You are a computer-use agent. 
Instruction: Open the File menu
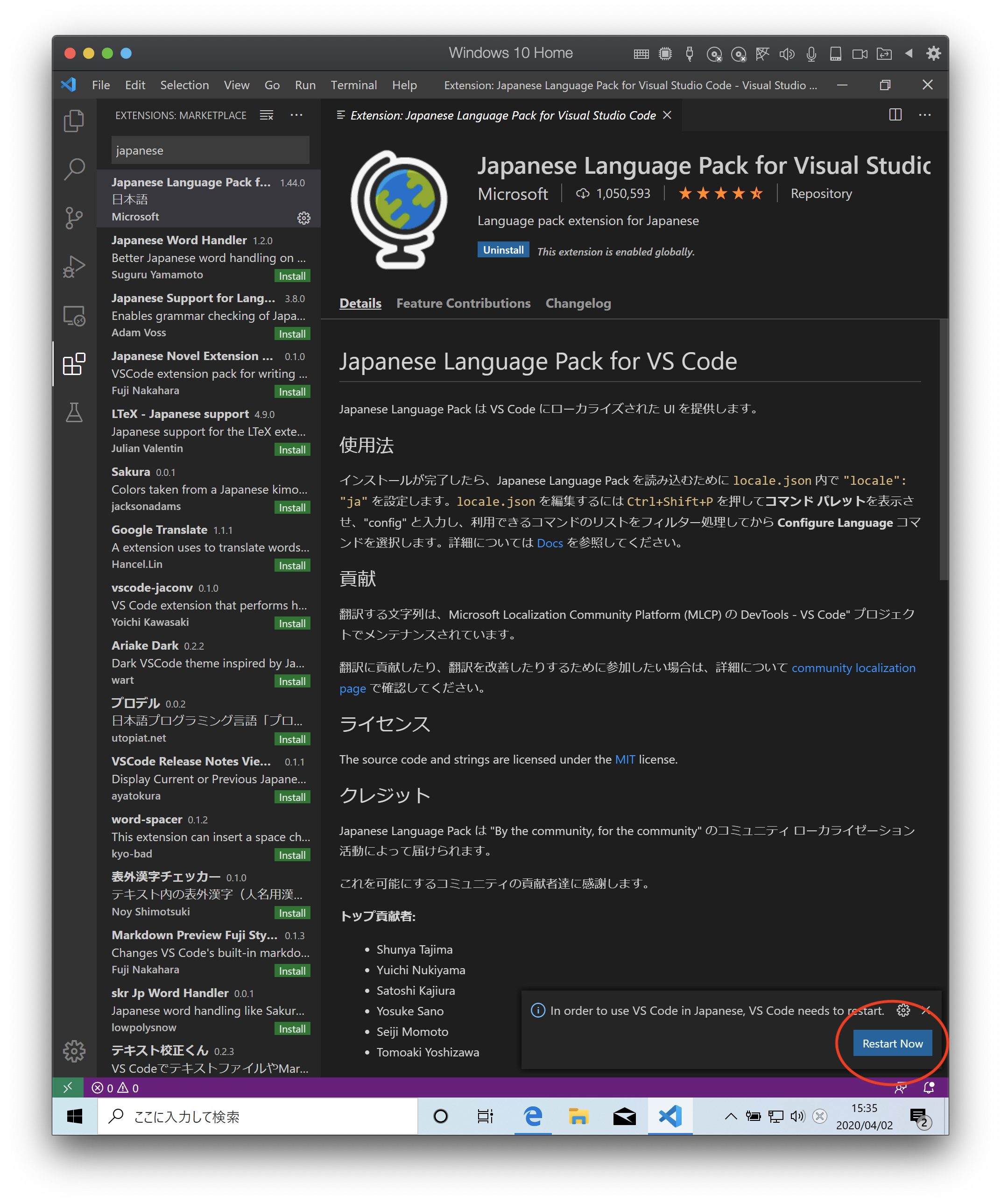point(101,85)
